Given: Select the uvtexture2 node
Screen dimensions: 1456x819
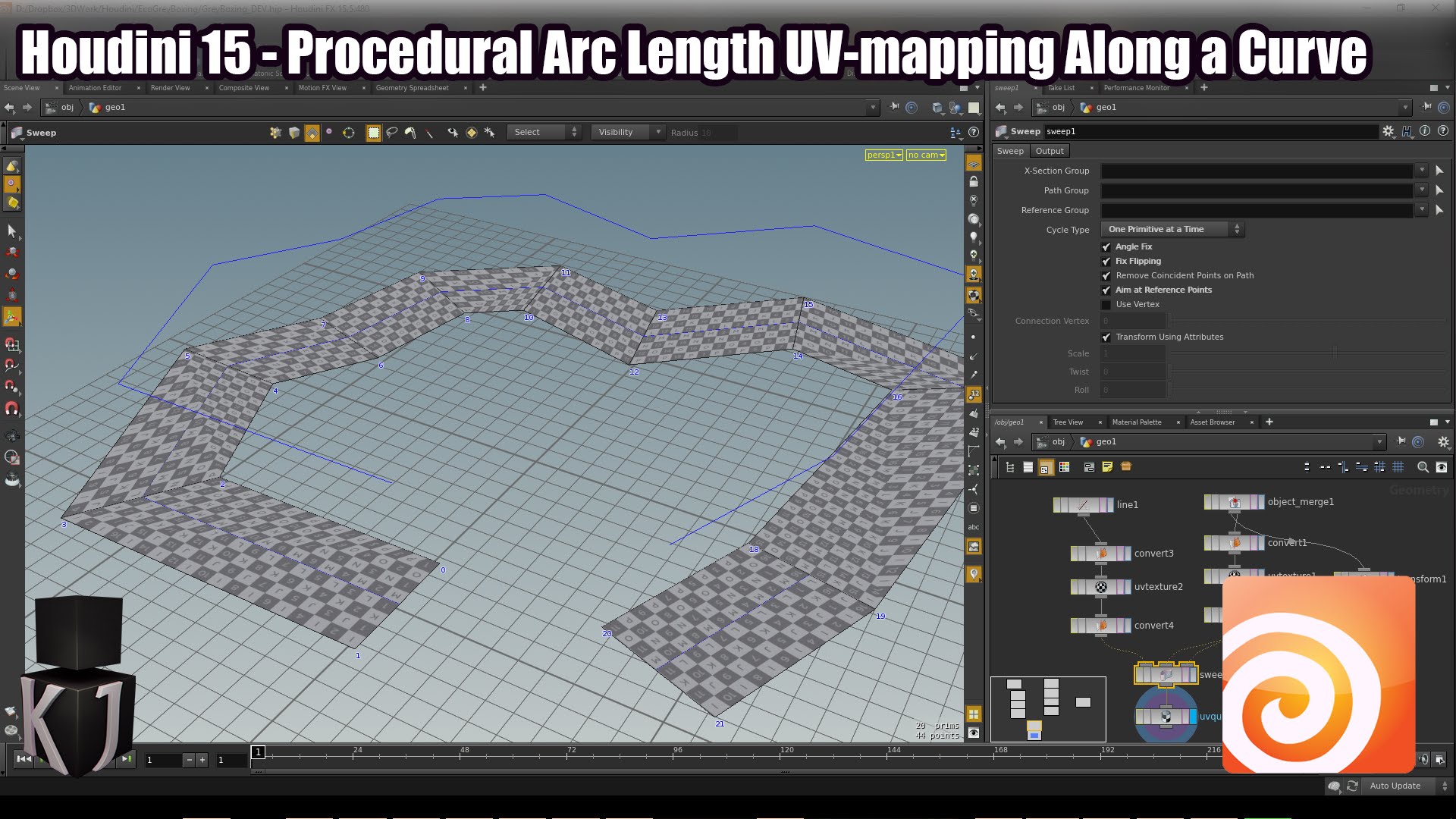Looking at the screenshot, I should [x=1101, y=587].
